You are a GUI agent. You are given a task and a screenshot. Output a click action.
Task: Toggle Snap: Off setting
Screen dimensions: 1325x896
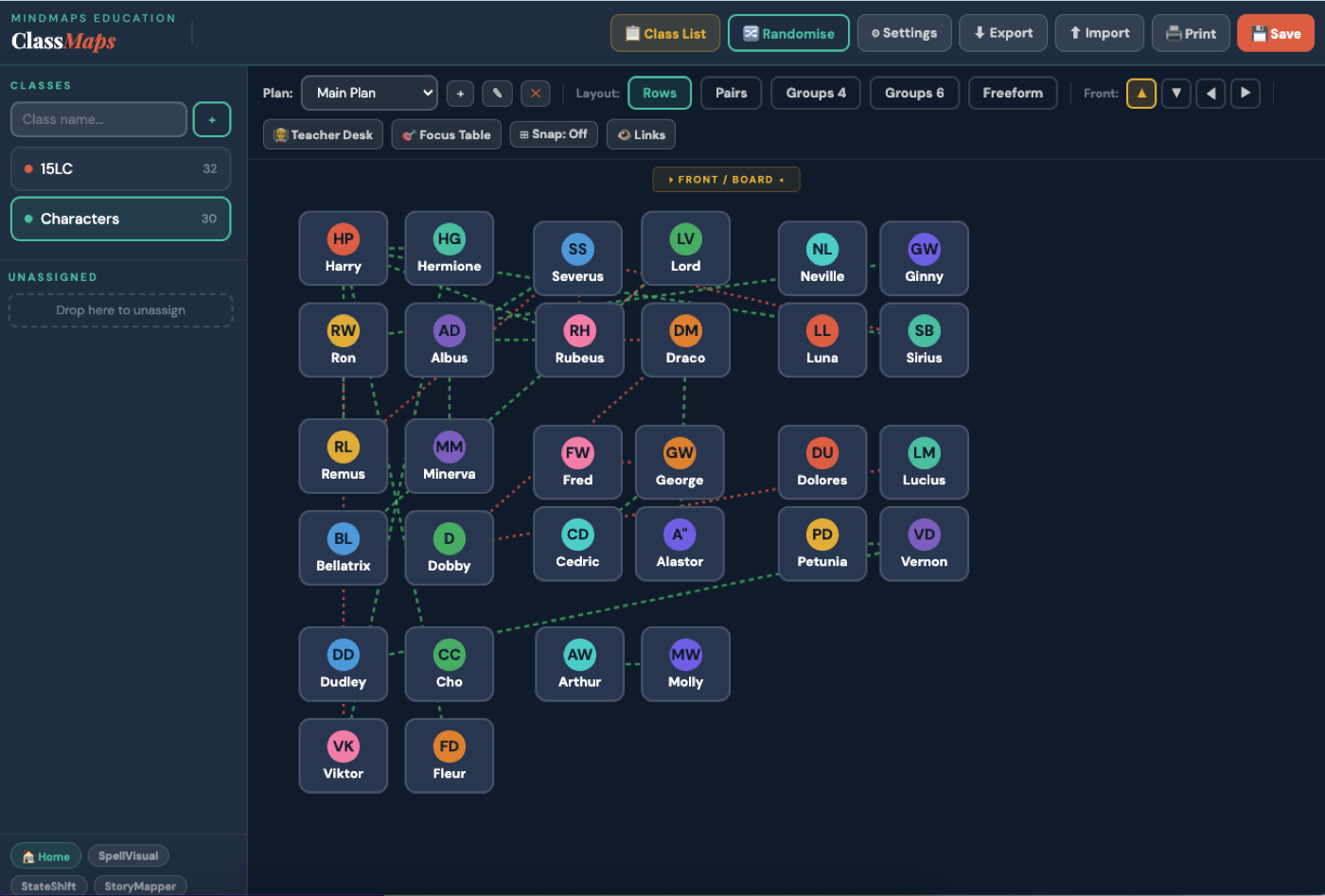tap(554, 134)
